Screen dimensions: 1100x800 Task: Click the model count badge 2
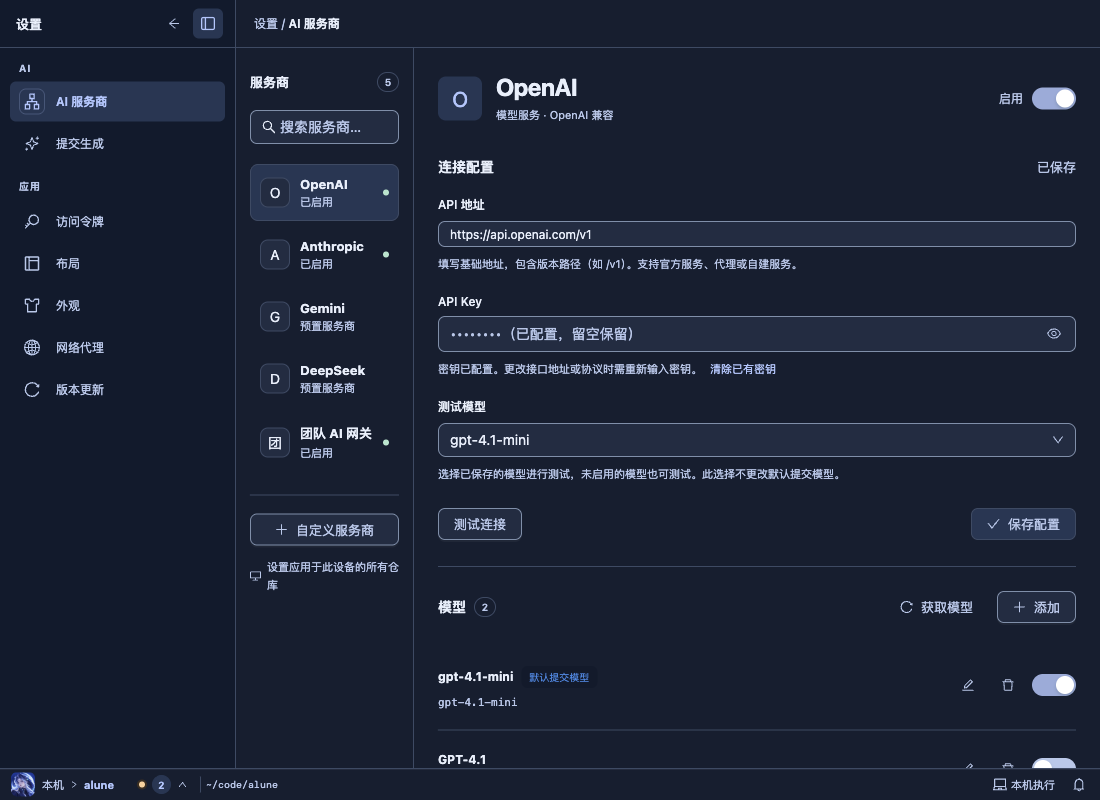pos(485,607)
